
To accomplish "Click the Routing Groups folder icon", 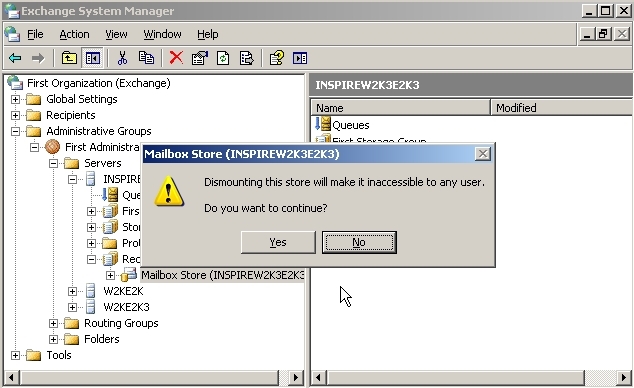I will tap(72, 323).
